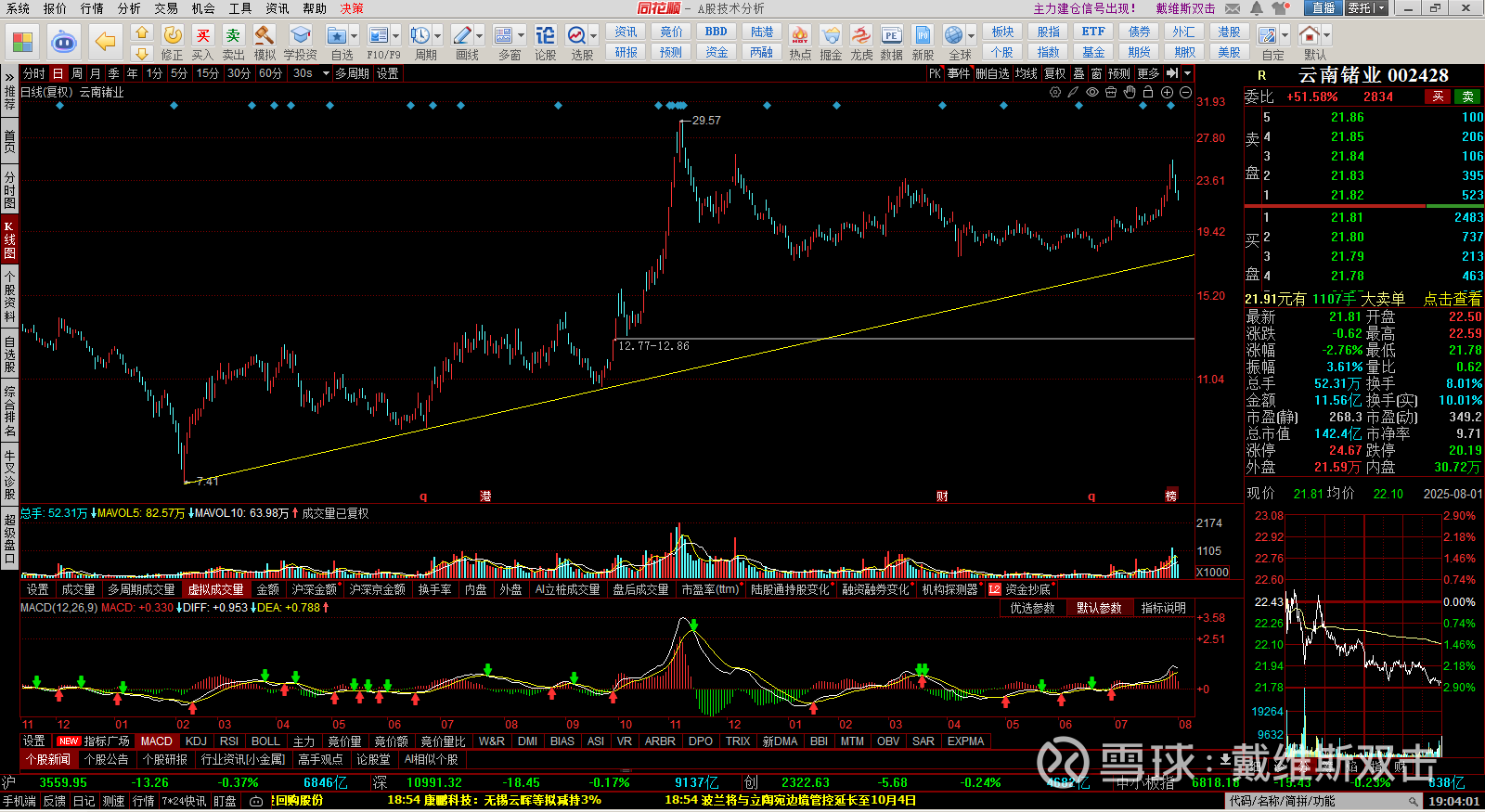Click the ETF button
Screen dimensions: 1485x812
(x=1093, y=32)
